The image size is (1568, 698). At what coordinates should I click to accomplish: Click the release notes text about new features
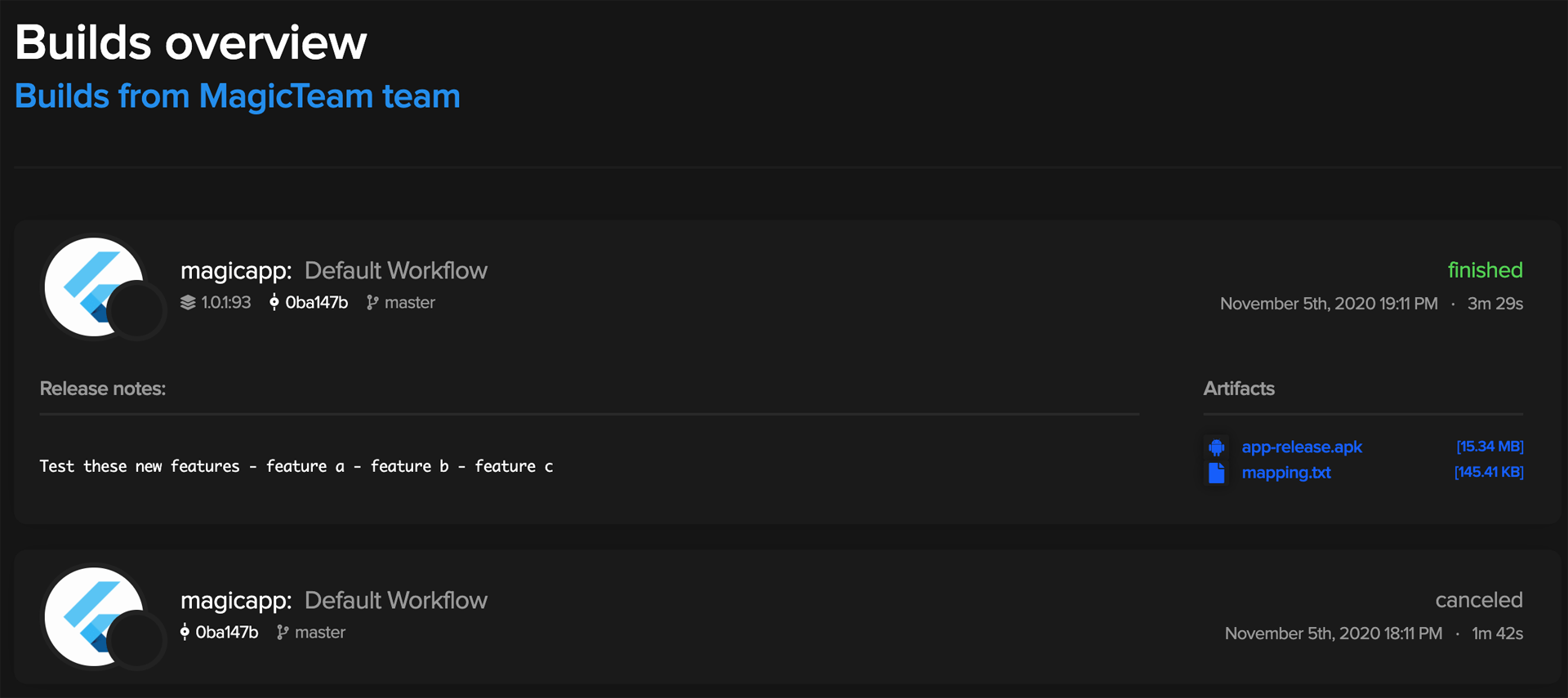pyautogui.click(x=296, y=466)
